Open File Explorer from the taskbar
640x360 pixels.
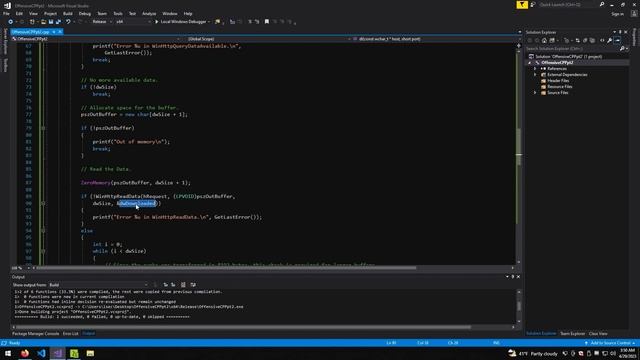(90, 353)
